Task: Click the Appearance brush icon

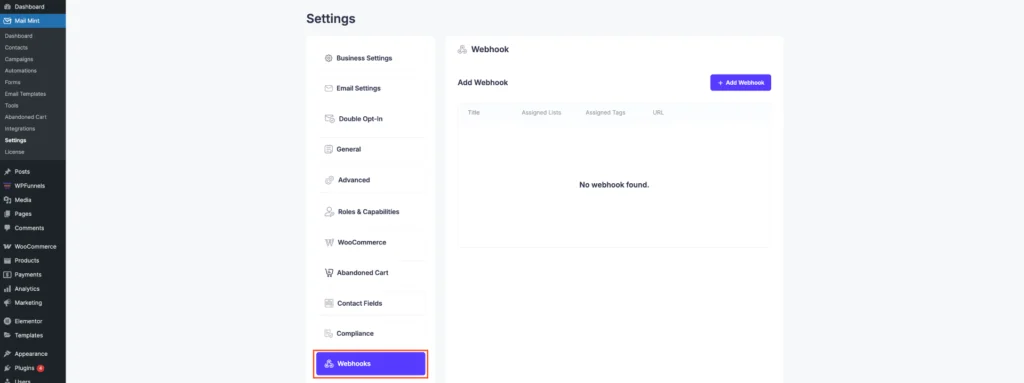Action: pos(7,354)
